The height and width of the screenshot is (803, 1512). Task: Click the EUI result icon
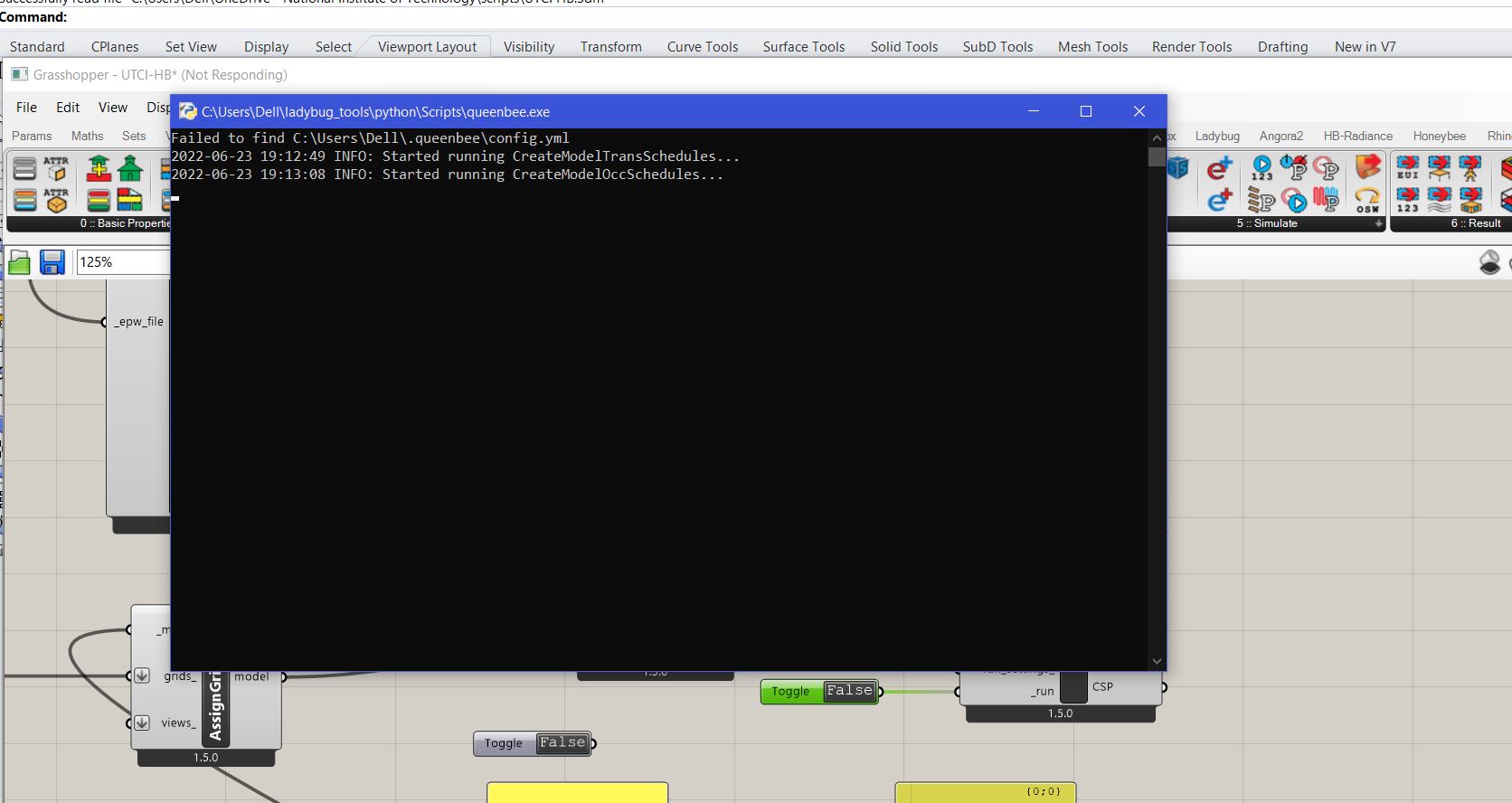1408,168
